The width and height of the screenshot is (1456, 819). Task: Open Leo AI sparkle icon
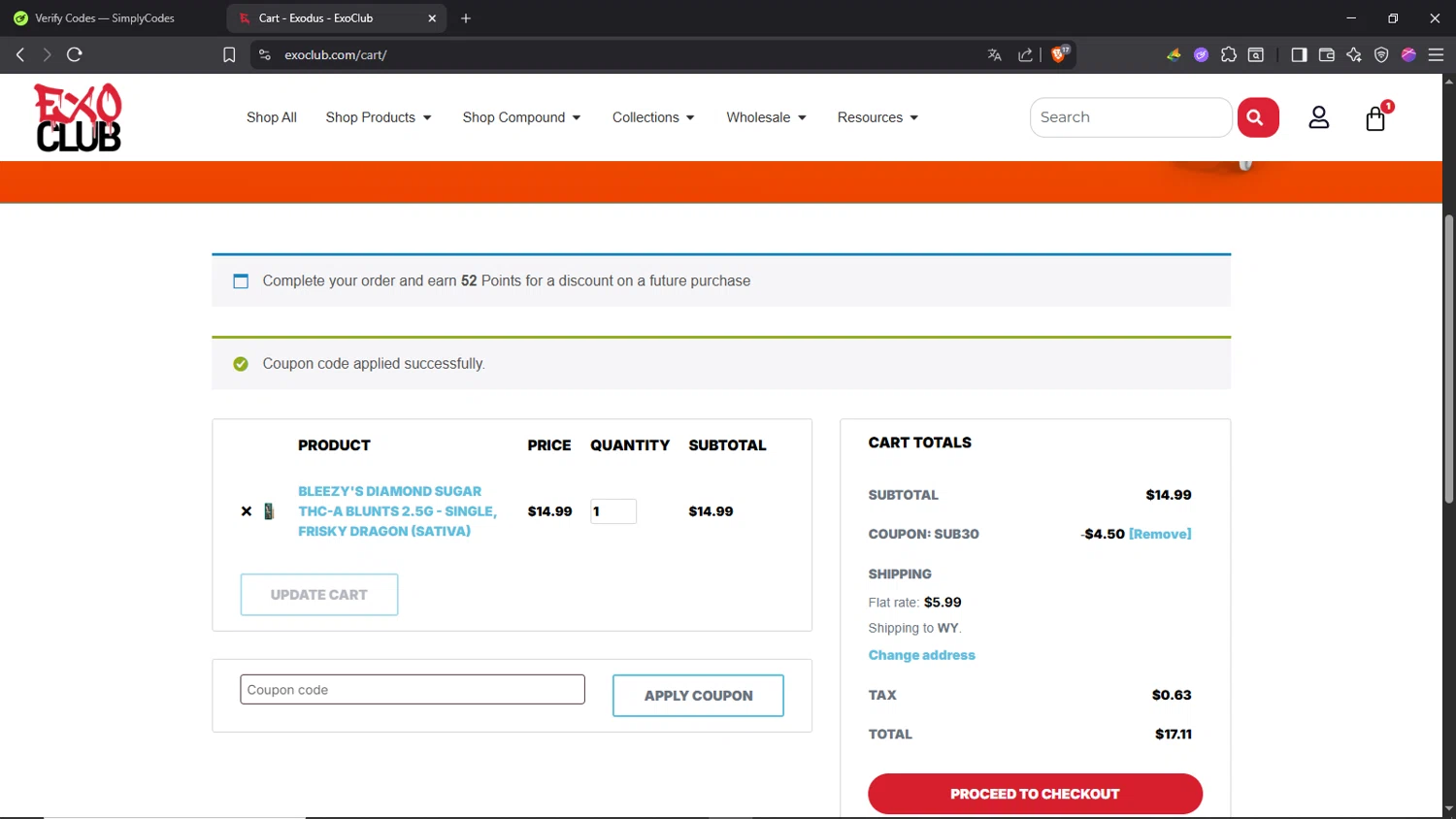[1354, 55]
